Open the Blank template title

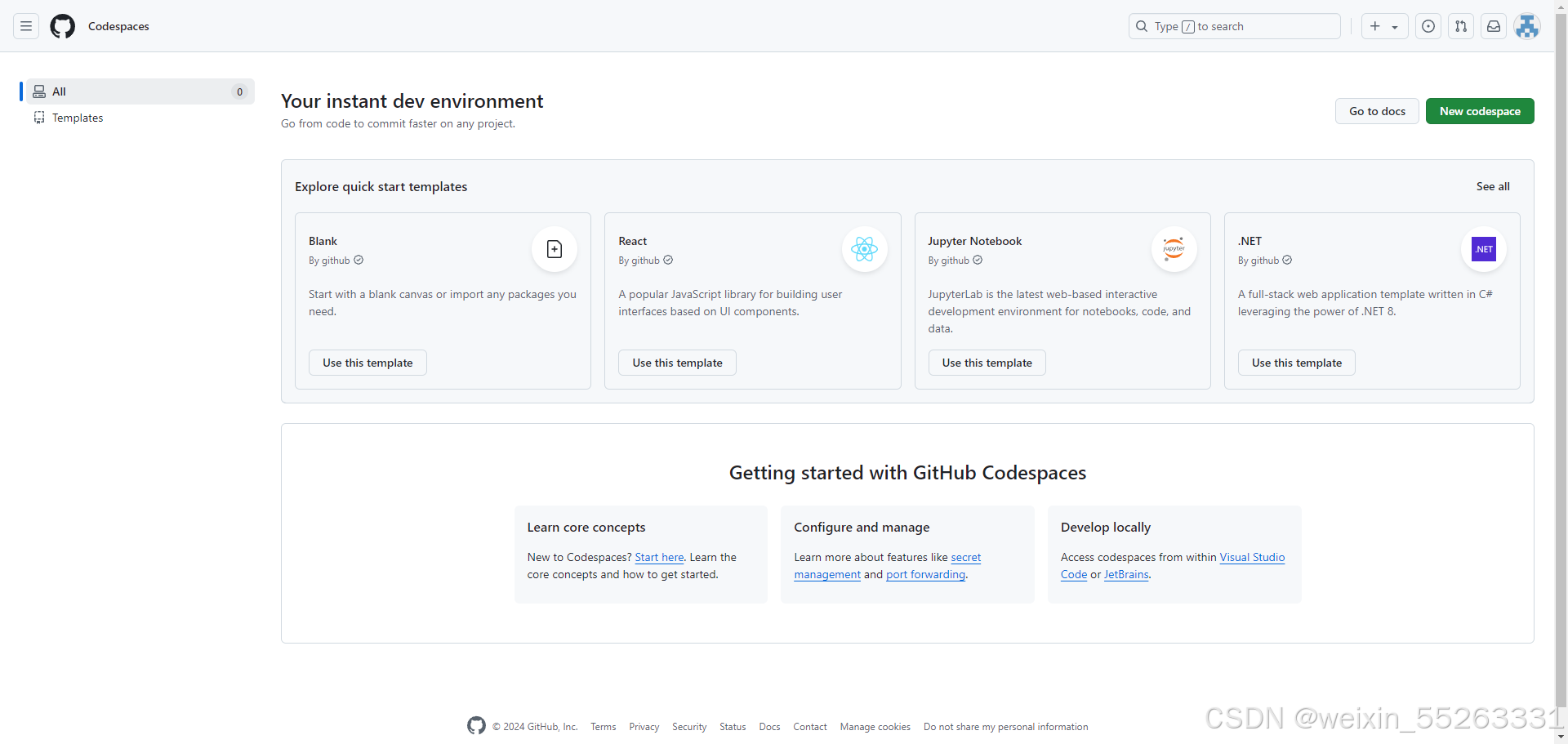click(x=323, y=241)
